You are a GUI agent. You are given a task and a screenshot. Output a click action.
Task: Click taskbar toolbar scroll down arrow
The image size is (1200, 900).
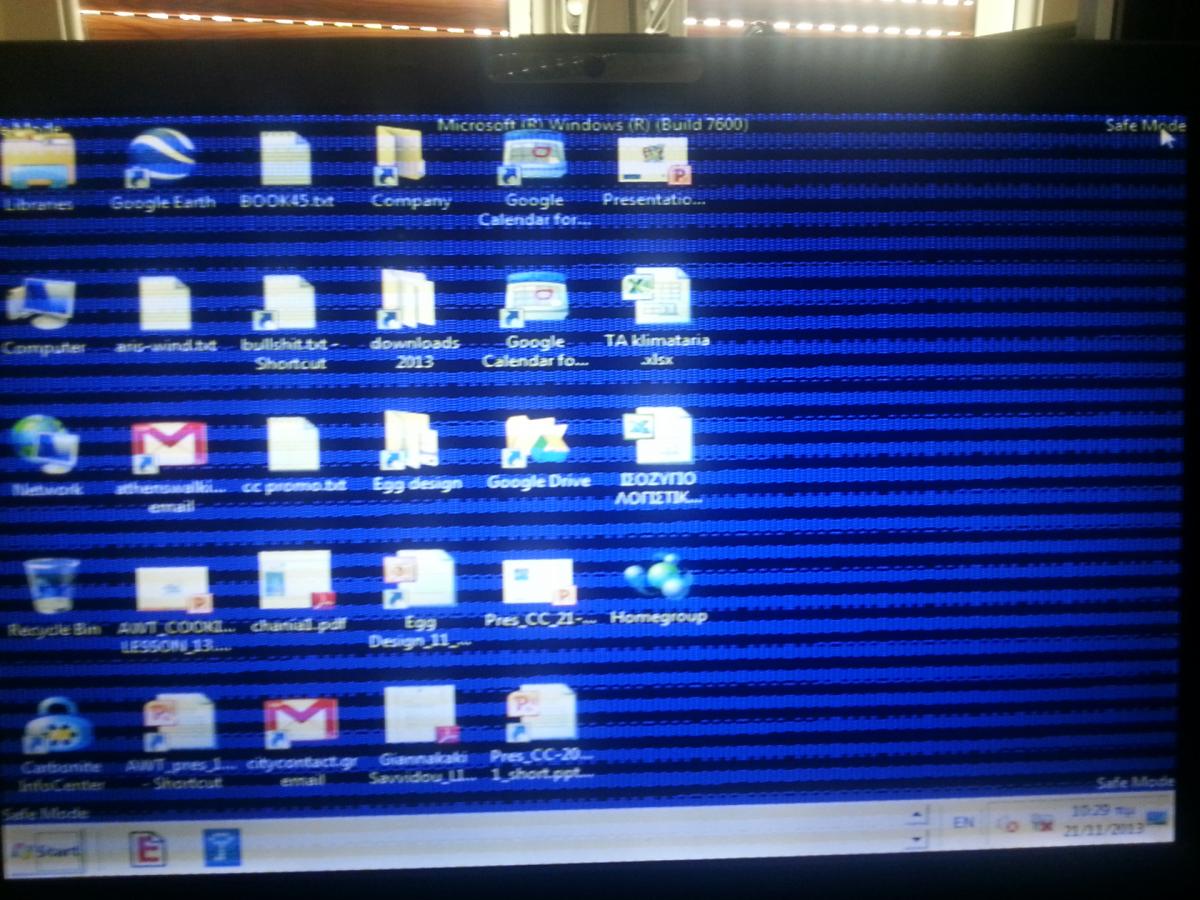917,841
